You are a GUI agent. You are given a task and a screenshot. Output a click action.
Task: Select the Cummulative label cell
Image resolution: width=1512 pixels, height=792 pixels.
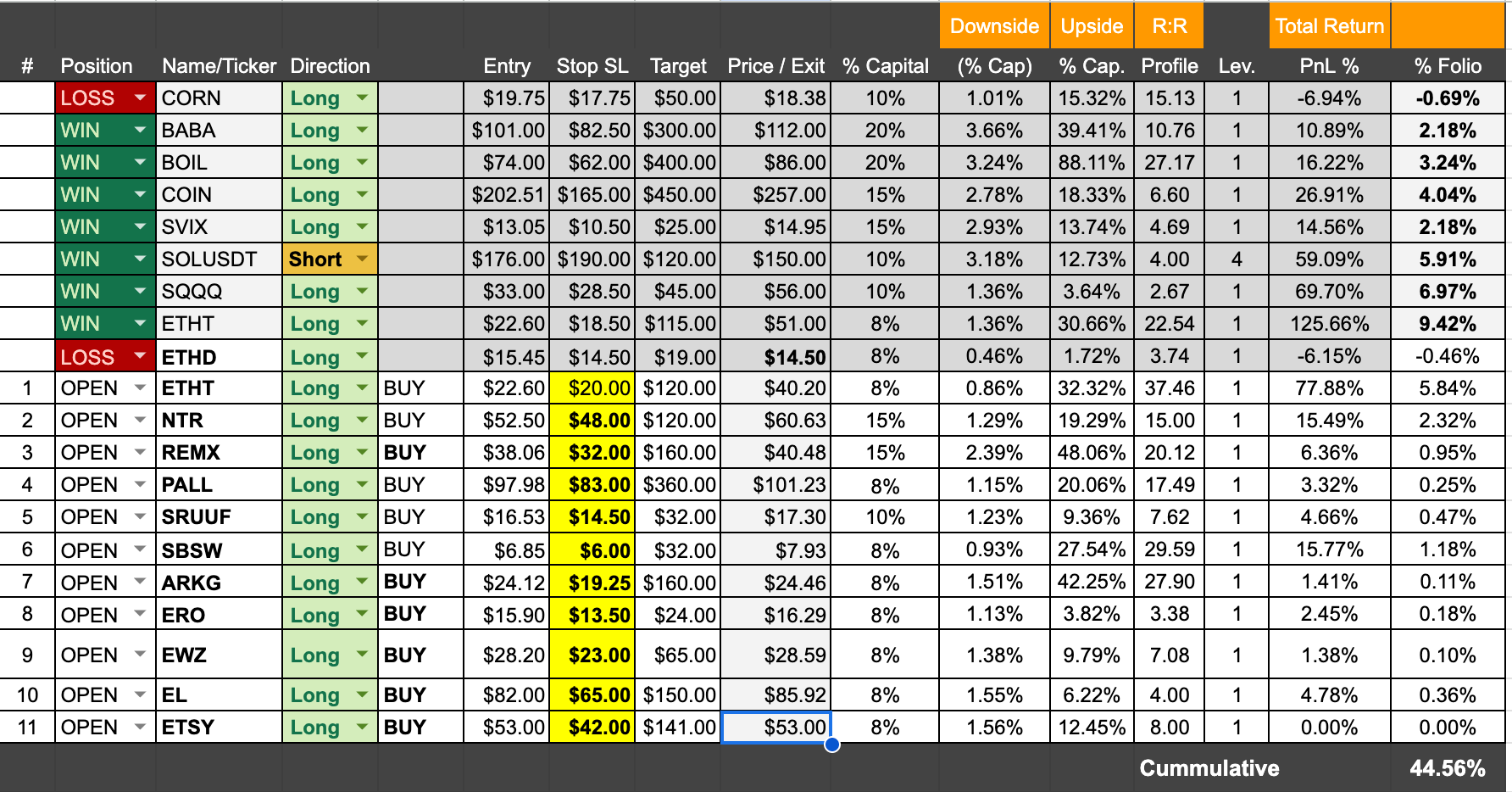(1209, 768)
